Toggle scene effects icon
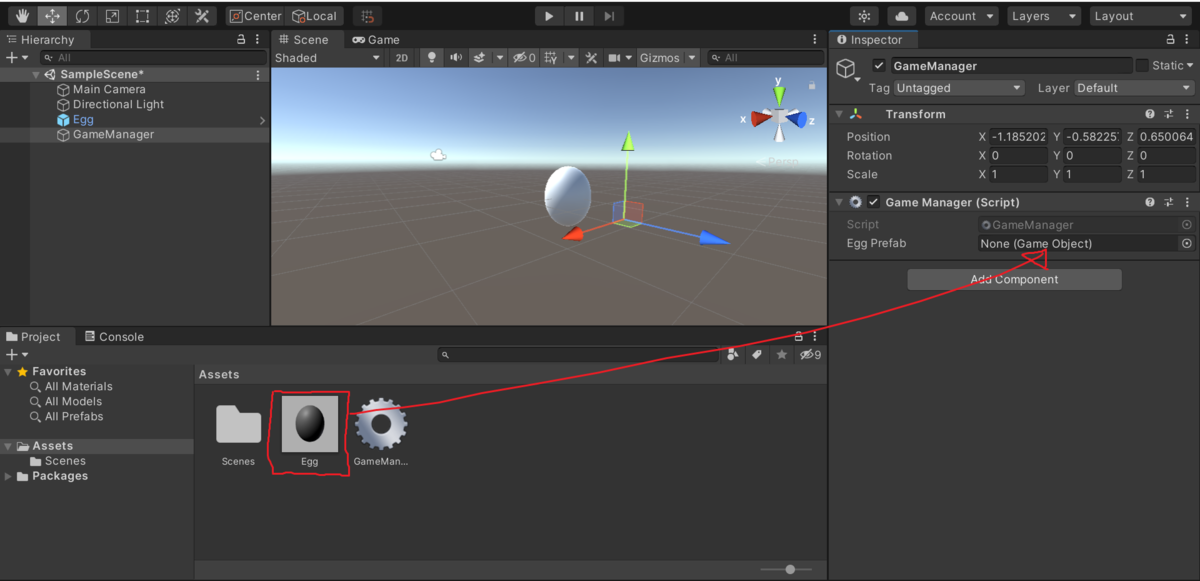The image size is (1200, 581). (480, 58)
